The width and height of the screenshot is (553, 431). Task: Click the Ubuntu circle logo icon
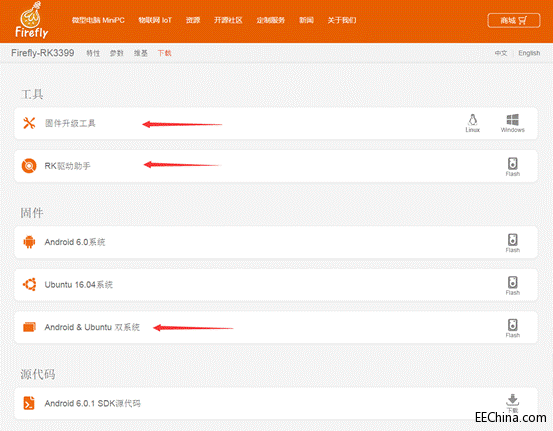(x=29, y=284)
